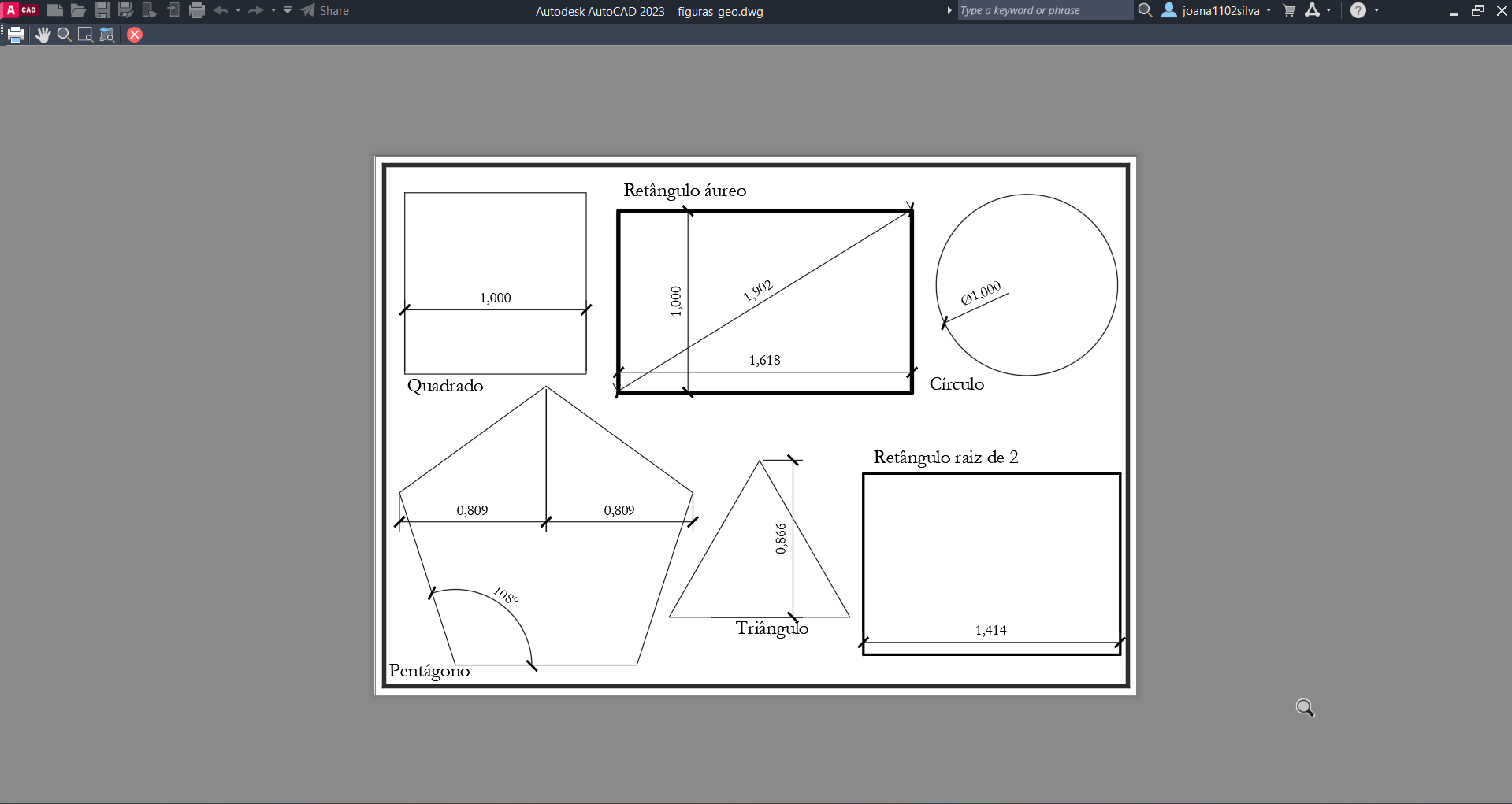Click the 1,000 dimension inside the square
Screen dimensions: 1512x804
tap(496, 298)
